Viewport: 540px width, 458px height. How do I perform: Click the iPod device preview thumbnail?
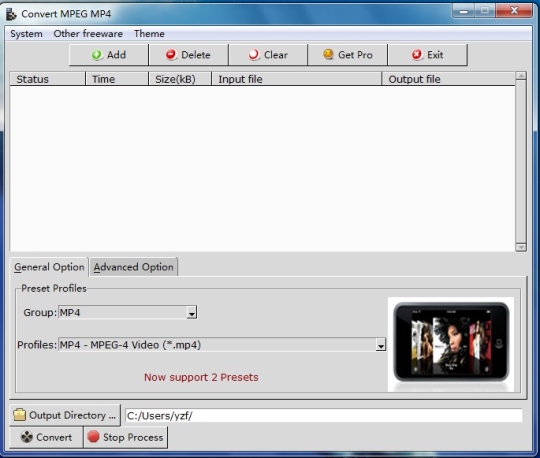[x=451, y=344]
